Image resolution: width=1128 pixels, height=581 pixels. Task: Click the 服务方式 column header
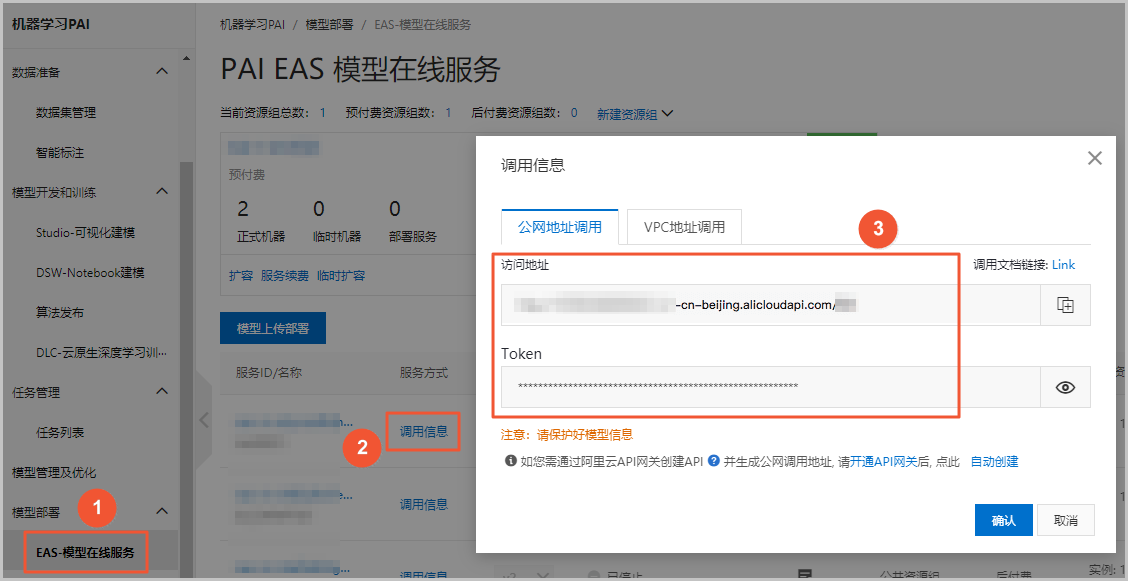(x=424, y=372)
